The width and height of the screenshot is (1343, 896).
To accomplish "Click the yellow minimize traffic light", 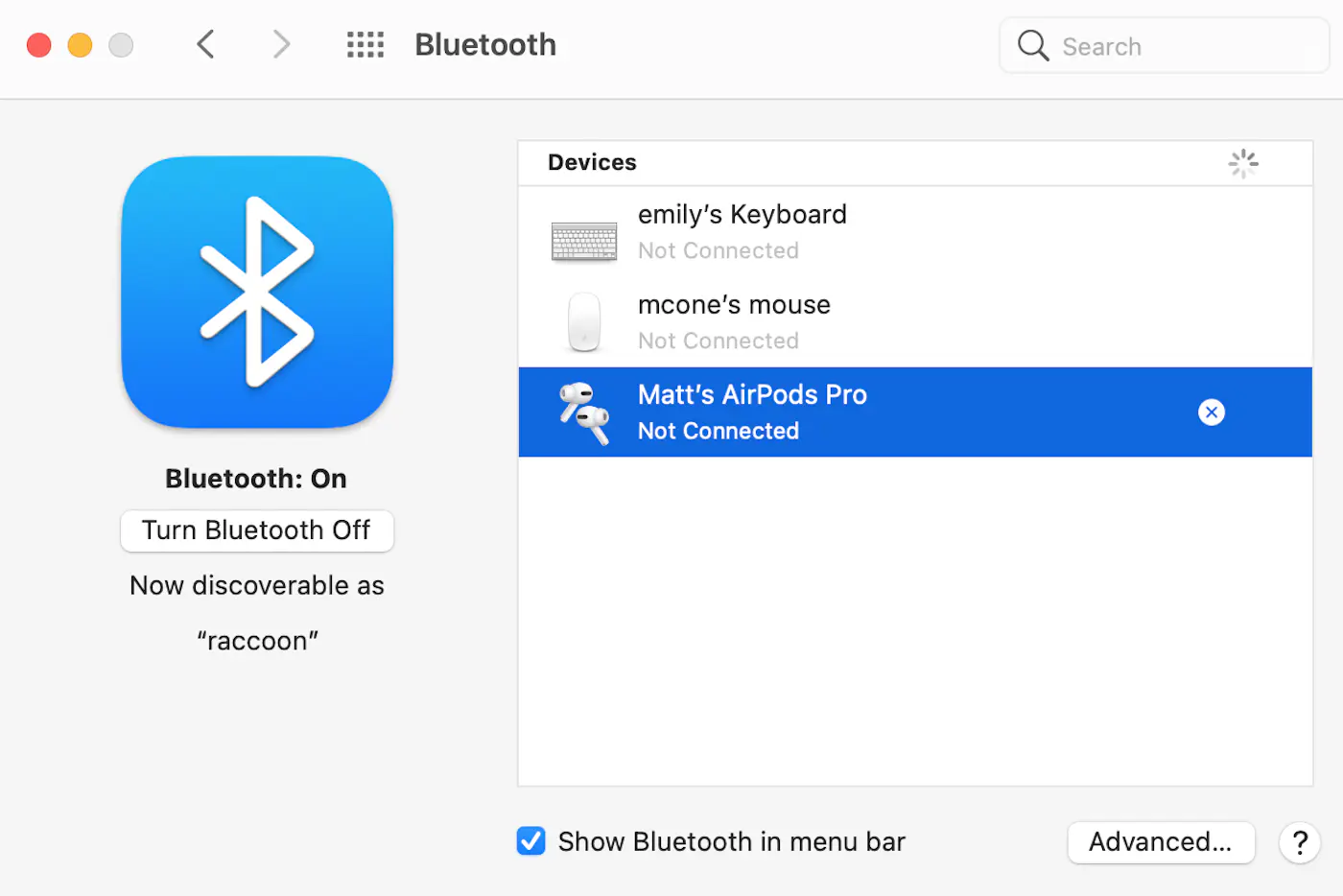I will click(x=80, y=44).
